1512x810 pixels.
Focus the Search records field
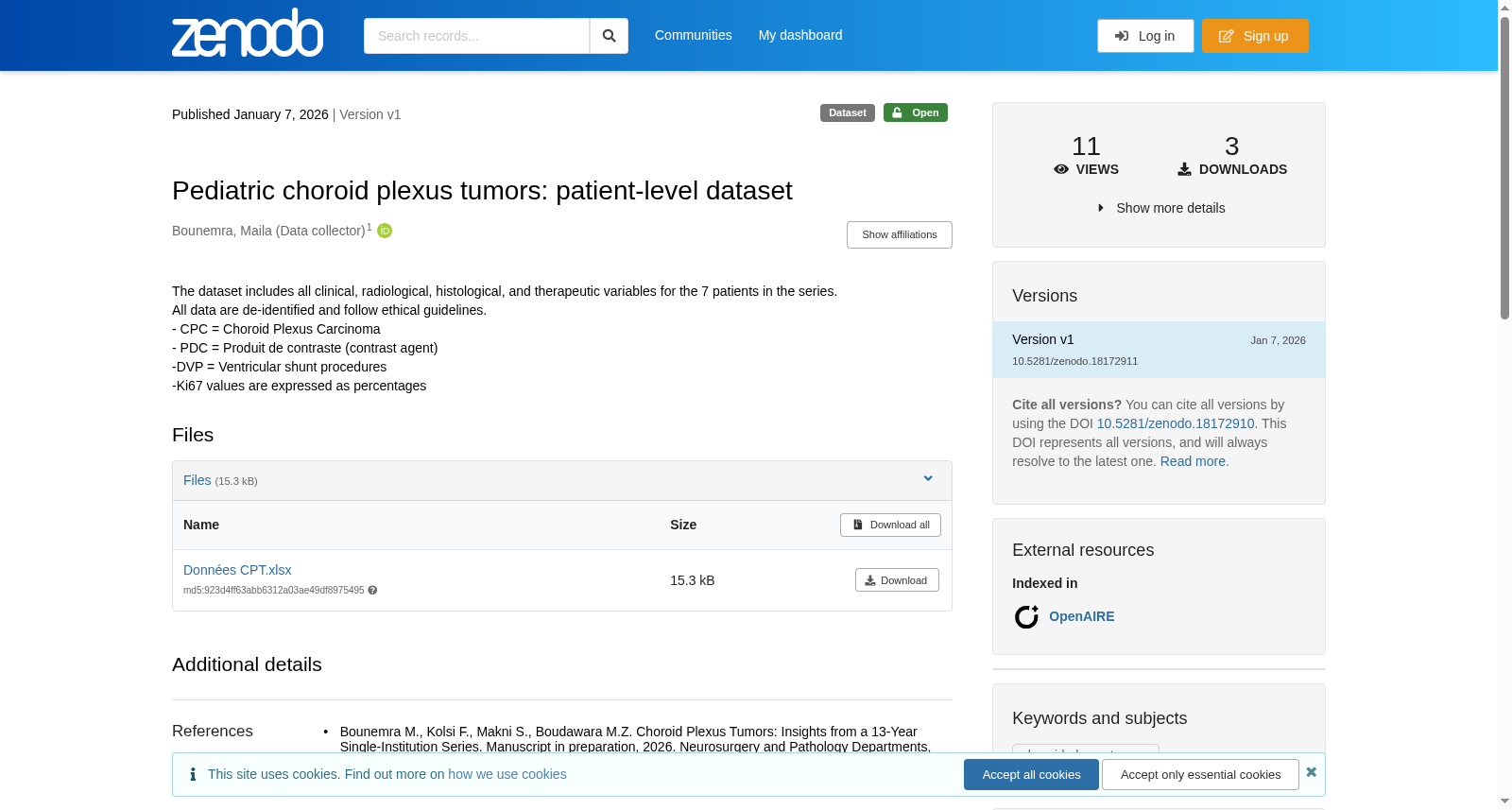coord(476,36)
